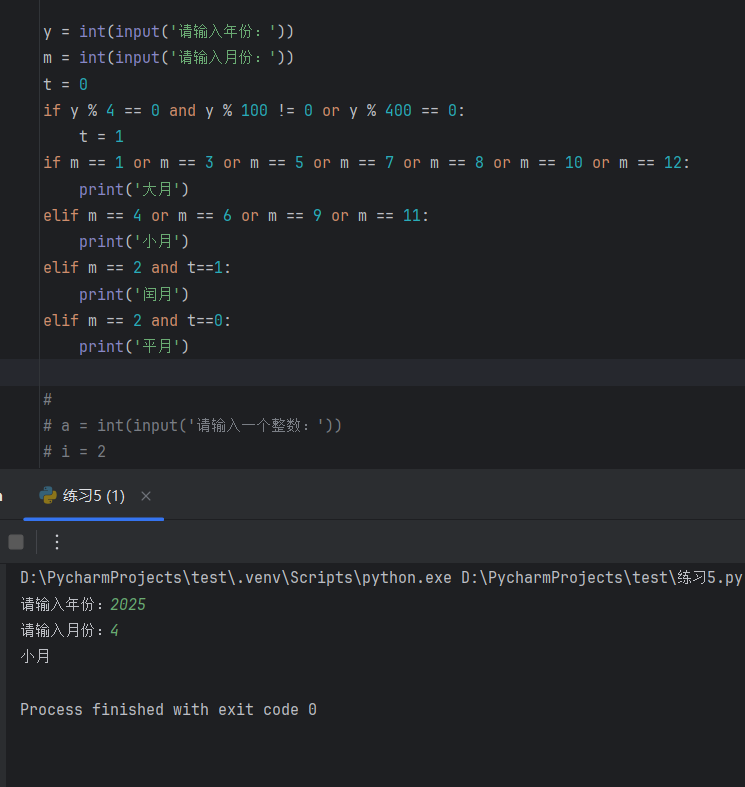Click the line y = int(input('请输入年份: '))

(168, 32)
